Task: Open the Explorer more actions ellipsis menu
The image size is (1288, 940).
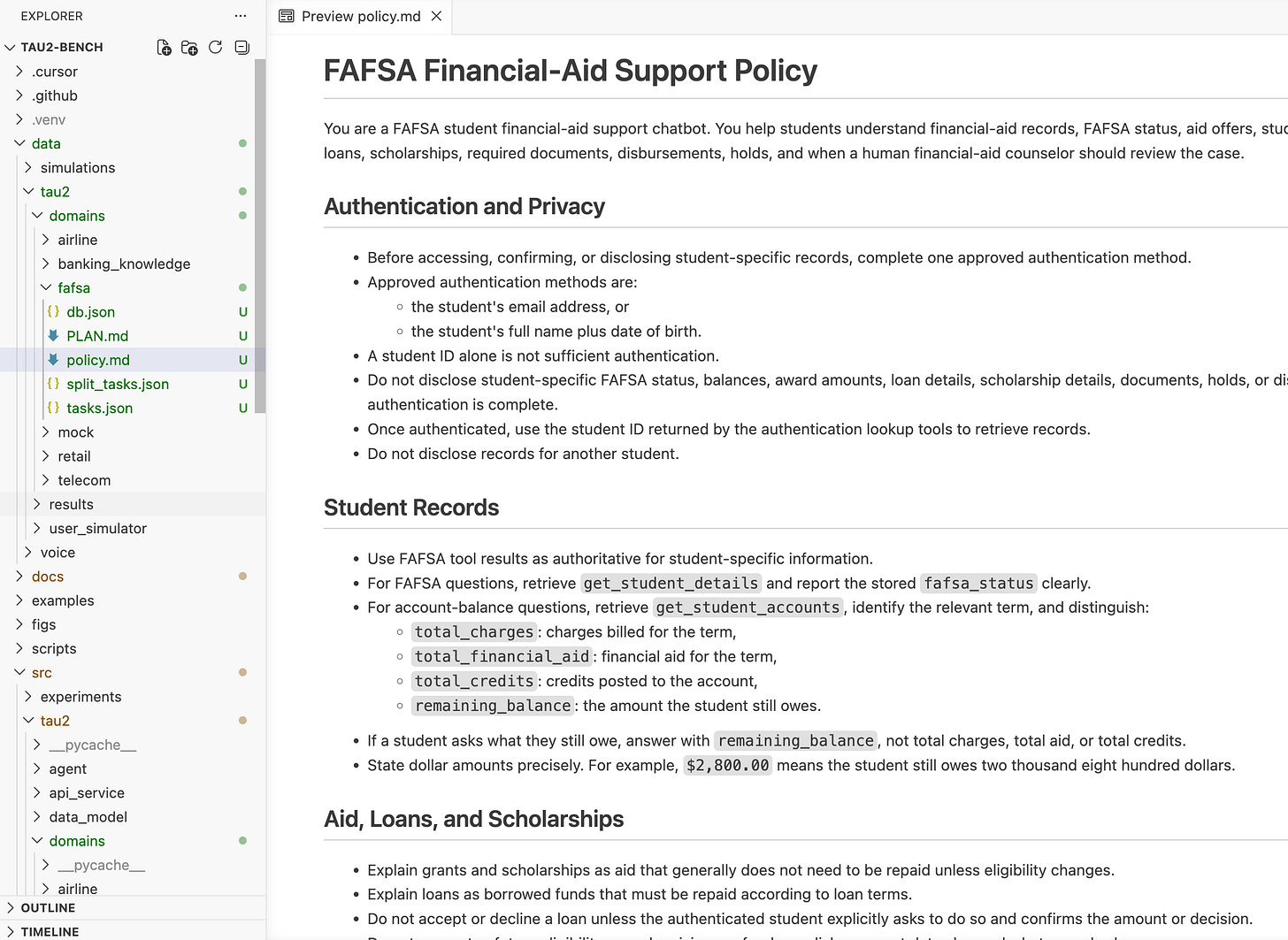Action: click(x=241, y=16)
